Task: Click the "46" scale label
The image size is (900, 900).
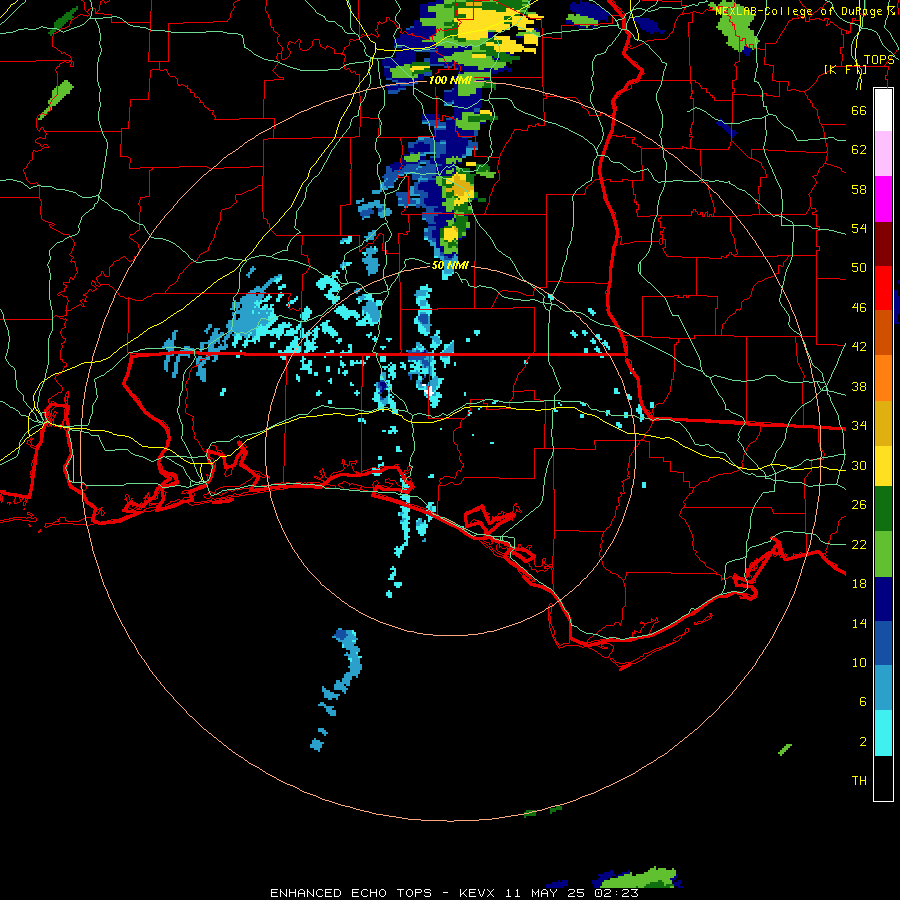Action: [859, 308]
